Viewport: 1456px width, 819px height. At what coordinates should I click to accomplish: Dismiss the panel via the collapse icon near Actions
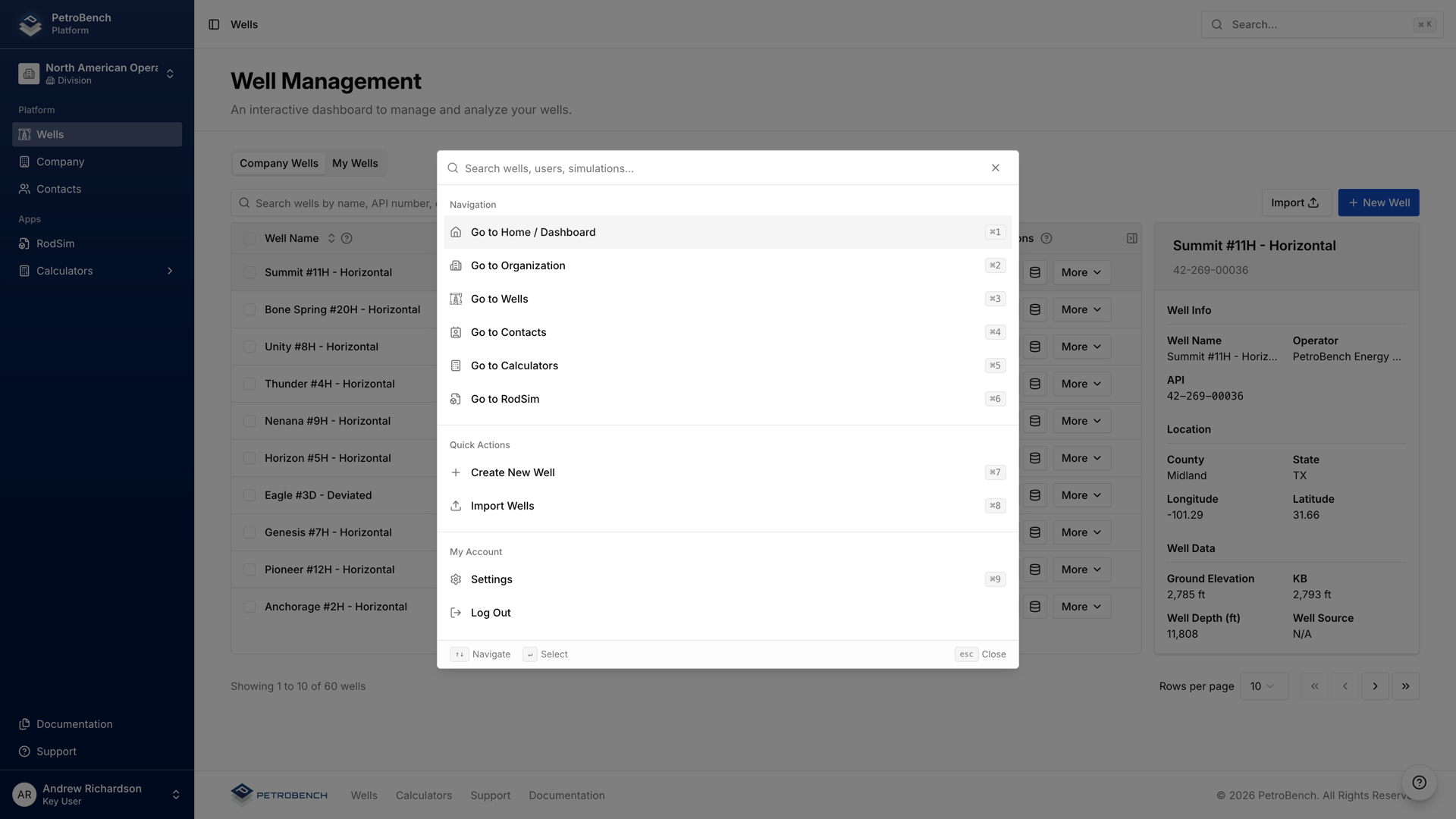tap(1131, 238)
